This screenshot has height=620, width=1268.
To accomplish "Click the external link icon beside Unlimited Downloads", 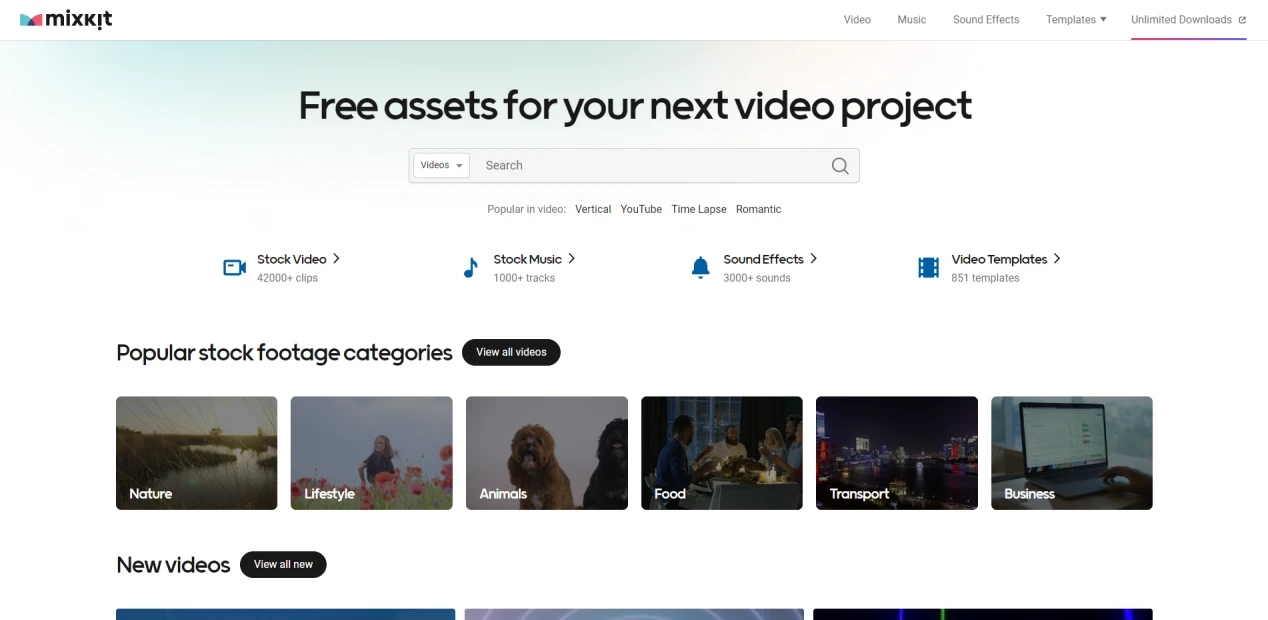I will click(x=1242, y=20).
